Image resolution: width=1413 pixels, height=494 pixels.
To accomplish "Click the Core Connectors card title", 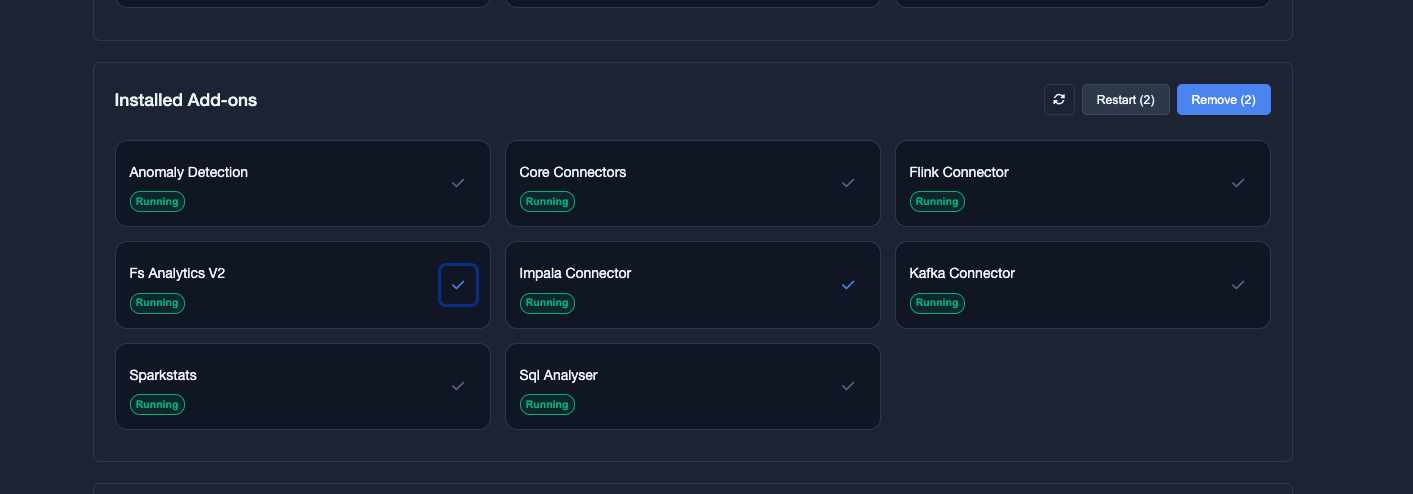I will [573, 172].
